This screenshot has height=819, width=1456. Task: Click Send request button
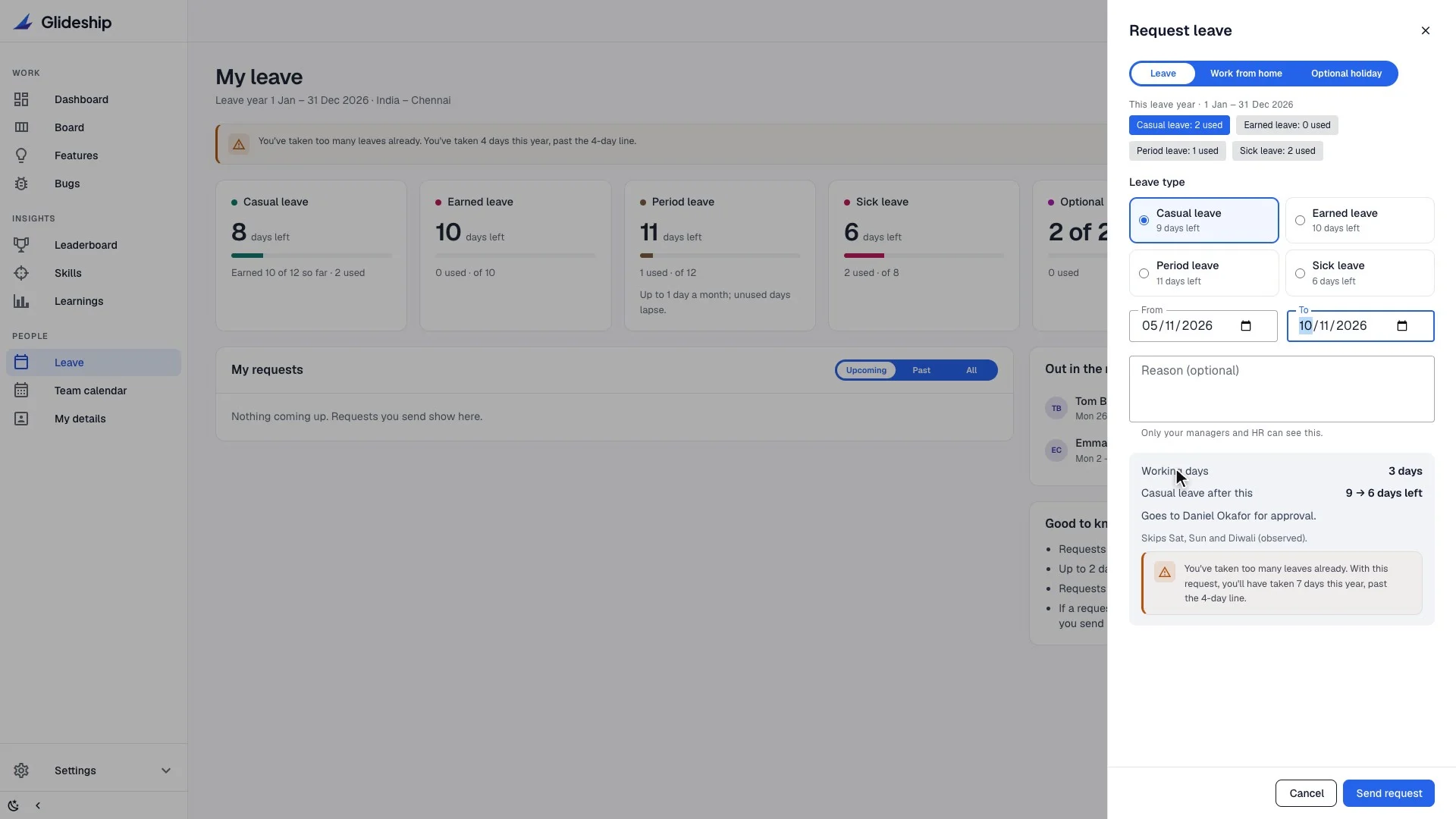tap(1389, 793)
